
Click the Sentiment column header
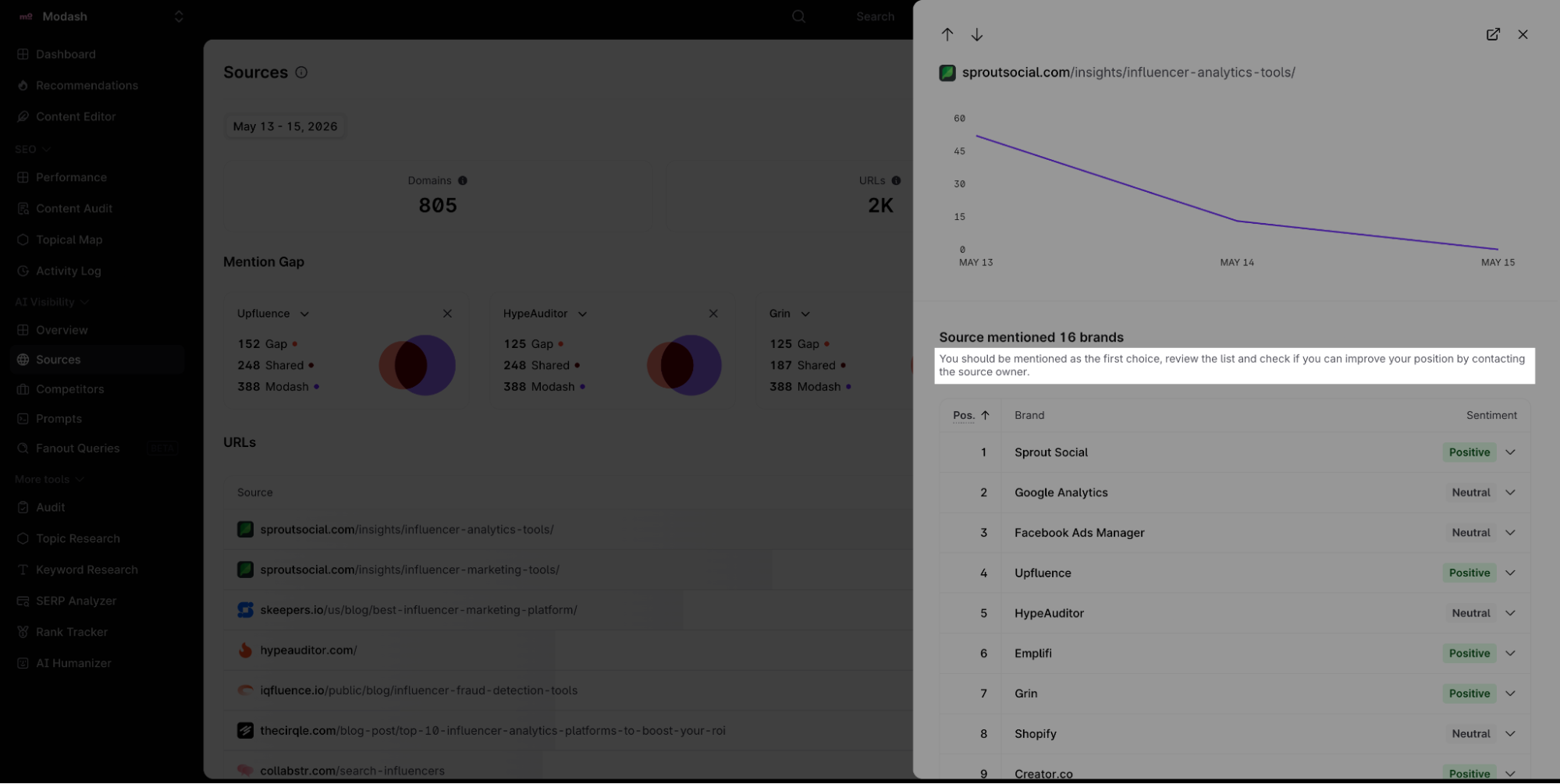click(x=1491, y=415)
